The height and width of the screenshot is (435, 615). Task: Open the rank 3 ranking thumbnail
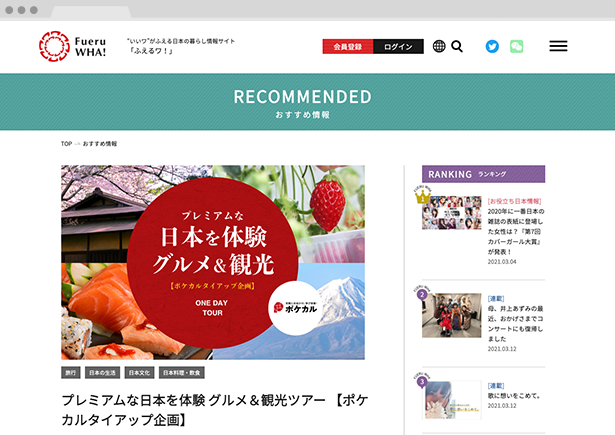click(x=452, y=400)
